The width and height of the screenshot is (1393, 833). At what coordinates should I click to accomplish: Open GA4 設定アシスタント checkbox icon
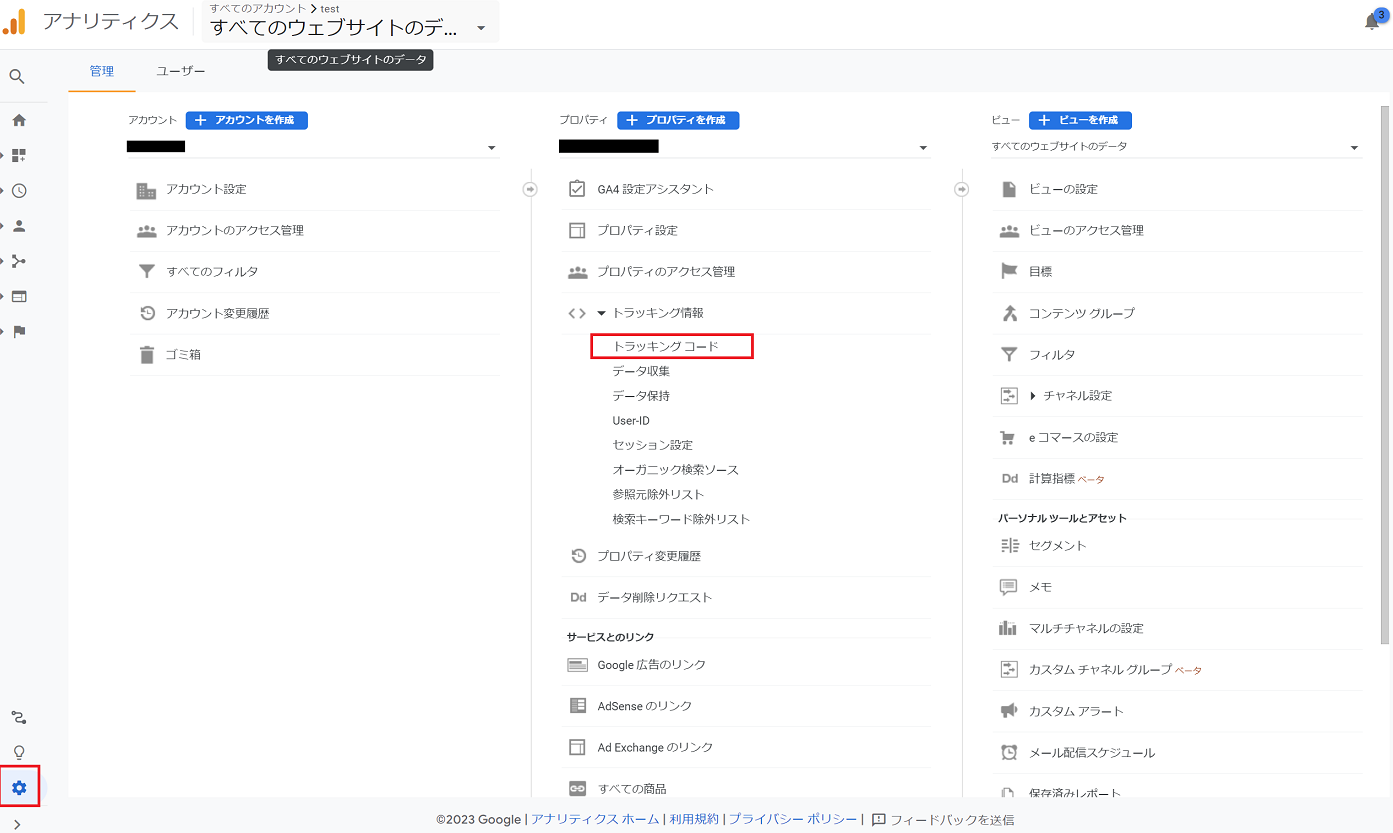[x=577, y=189]
